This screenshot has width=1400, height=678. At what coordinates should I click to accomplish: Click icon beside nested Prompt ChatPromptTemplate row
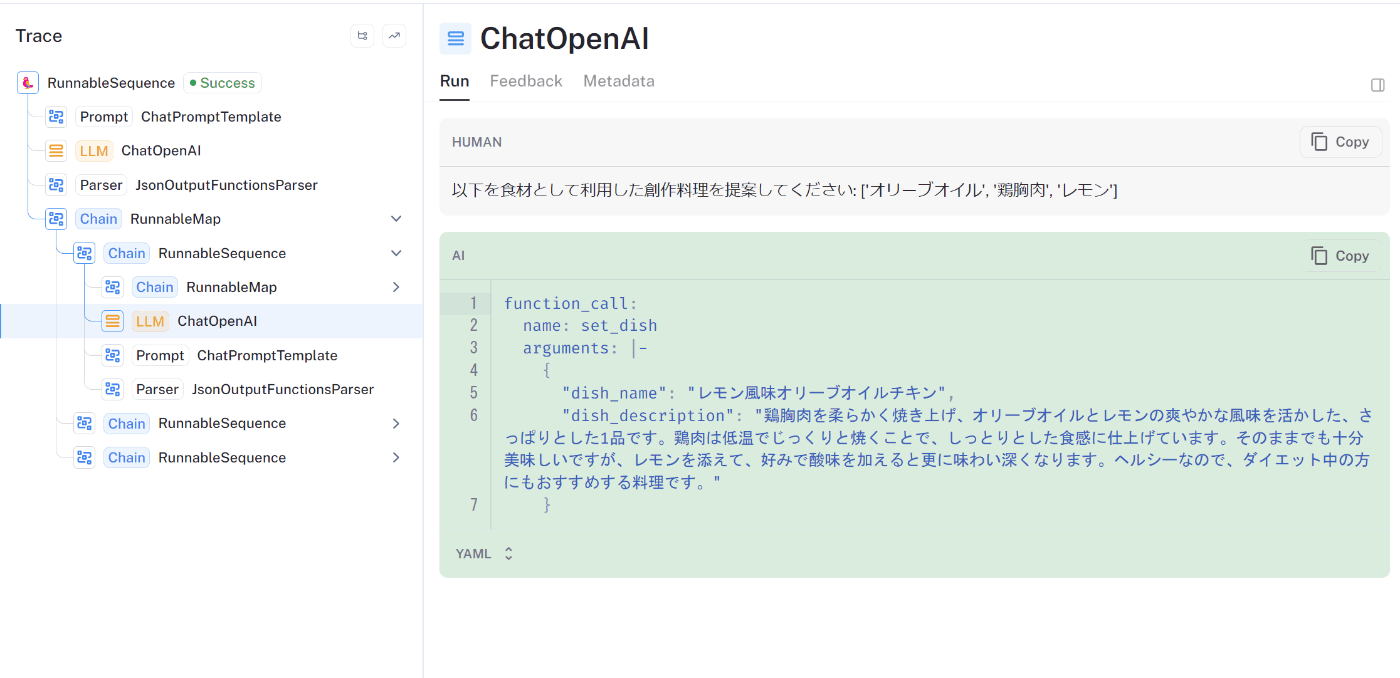coord(112,355)
